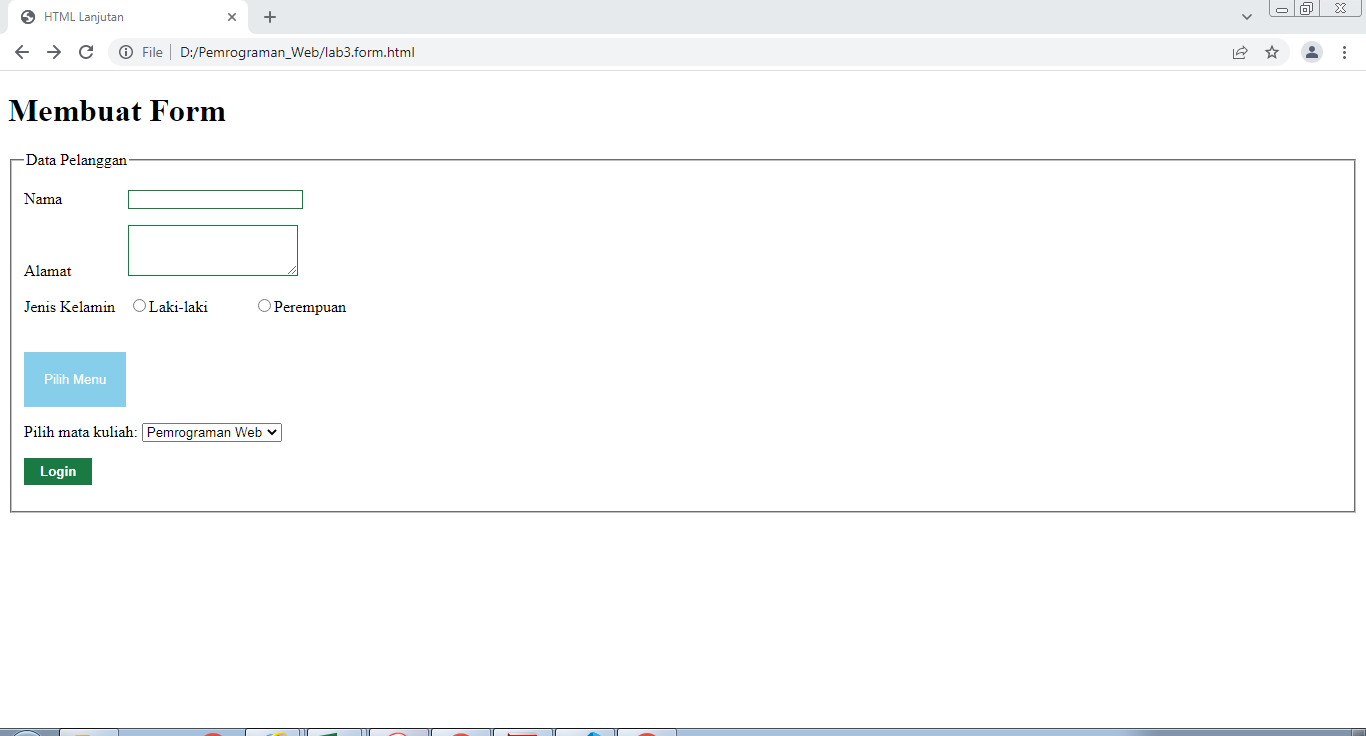Click the Membuat Form heading
Image resolution: width=1366 pixels, height=736 pixels.
tap(117, 111)
